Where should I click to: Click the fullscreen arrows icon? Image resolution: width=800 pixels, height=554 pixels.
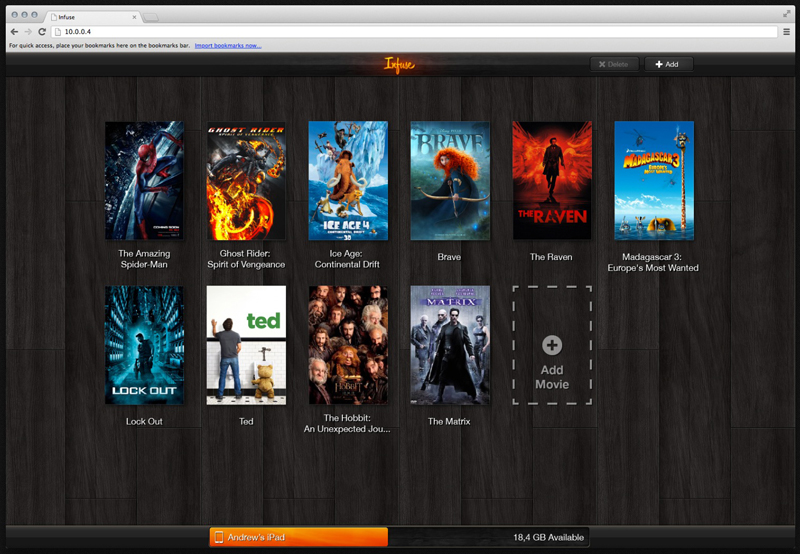pos(787,14)
